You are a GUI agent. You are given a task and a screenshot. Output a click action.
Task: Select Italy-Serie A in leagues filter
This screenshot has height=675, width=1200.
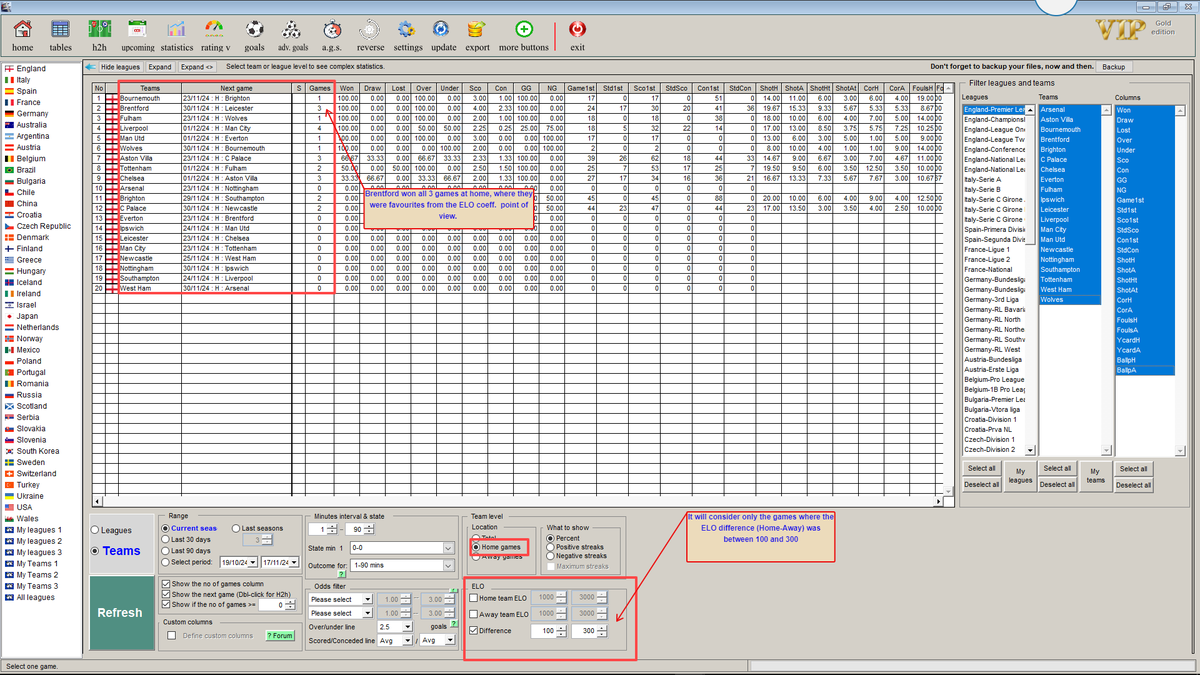click(994, 179)
